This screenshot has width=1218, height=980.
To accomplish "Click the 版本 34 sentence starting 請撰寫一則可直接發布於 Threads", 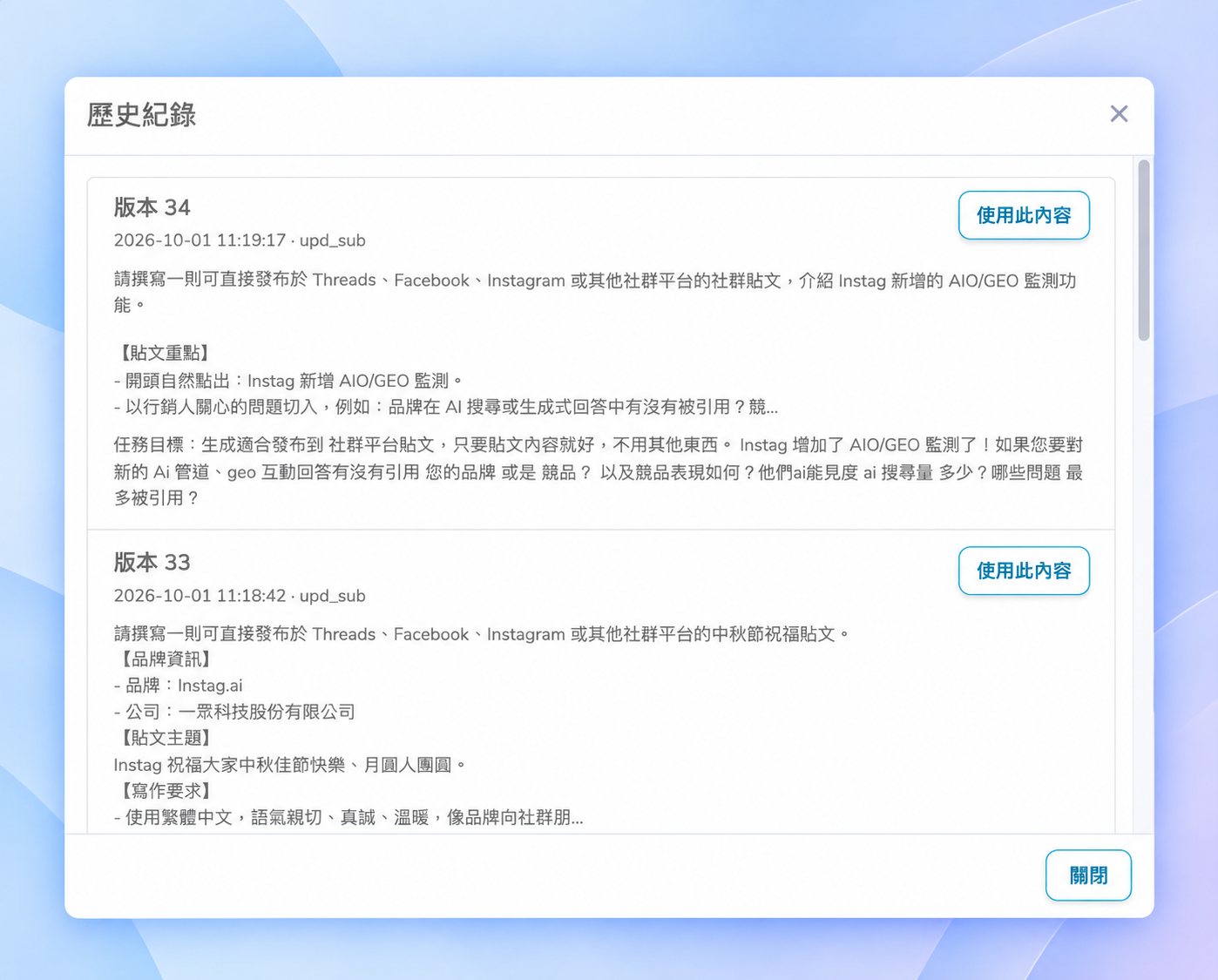I will (x=595, y=293).
